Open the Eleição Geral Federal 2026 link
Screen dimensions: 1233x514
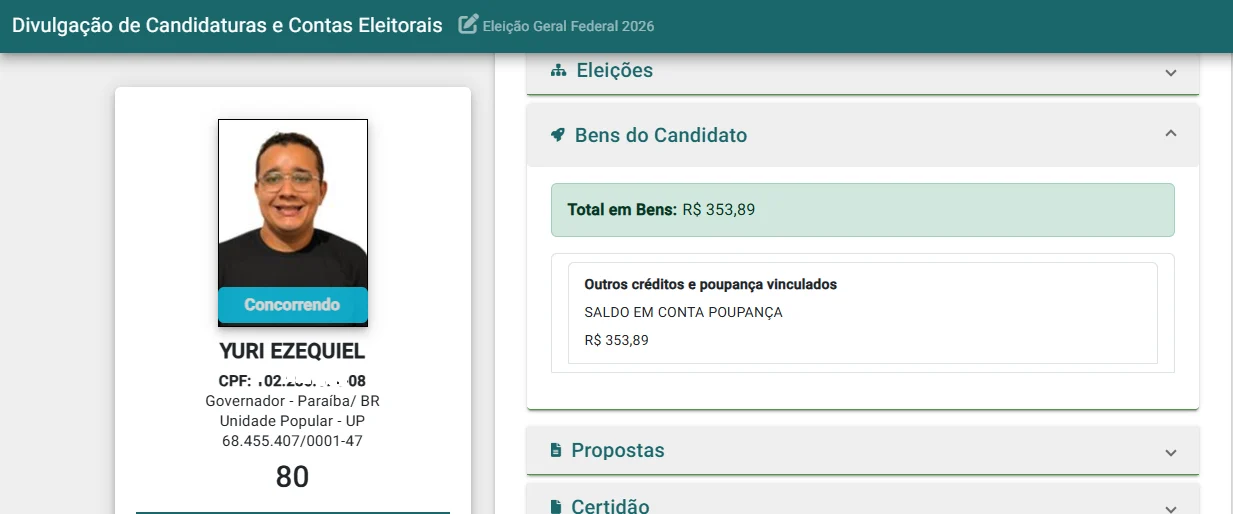pos(568,26)
